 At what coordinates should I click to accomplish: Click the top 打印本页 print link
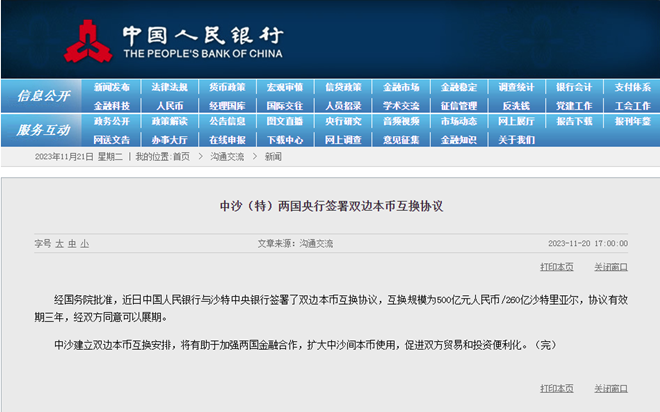point(557,267)
